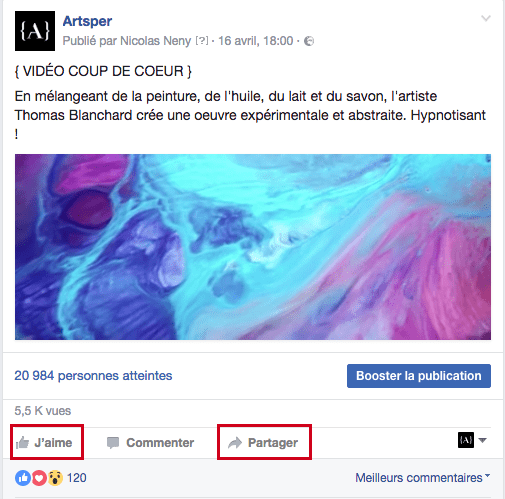Screen dimensions: 505x499
Task: Click the Booster la publication button
Action: [419, 376]
